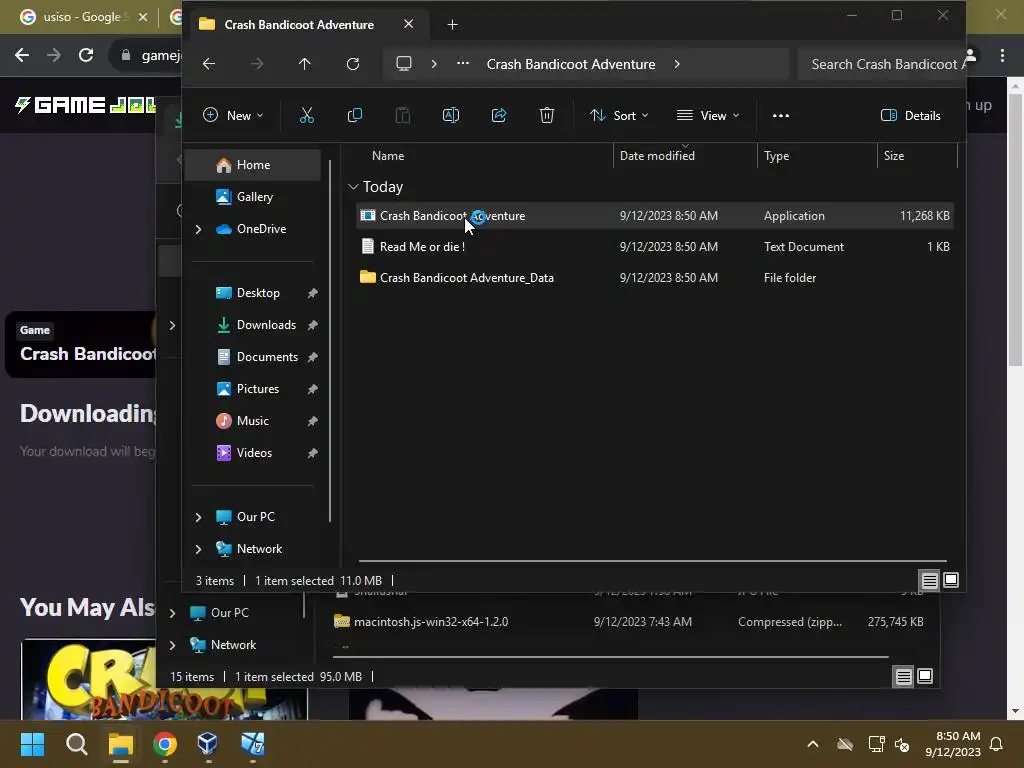Toggle the Details pane
The width and height of the screenshot is (1024, 768).
click(911, 116)
